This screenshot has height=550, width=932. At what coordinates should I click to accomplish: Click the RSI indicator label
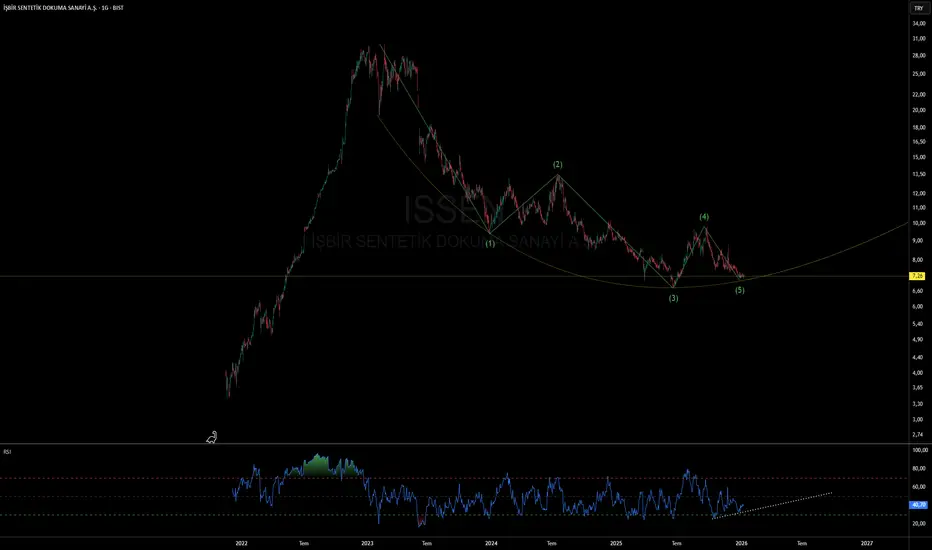pos(7,452)
